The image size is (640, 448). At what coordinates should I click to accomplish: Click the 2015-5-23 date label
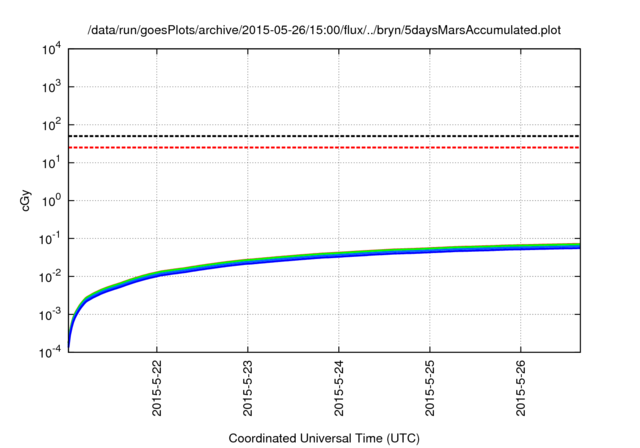(x=248, y=388)
